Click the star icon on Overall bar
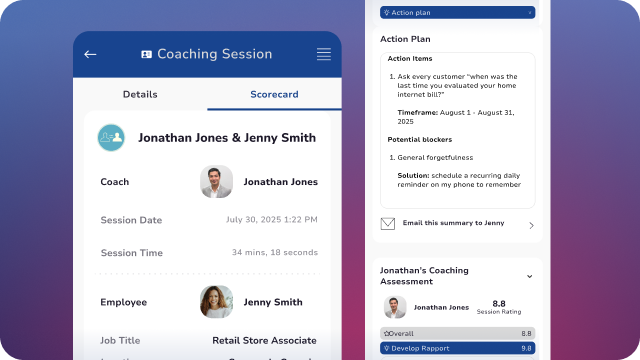Screen dimensions: 640x360 (387, 333)
